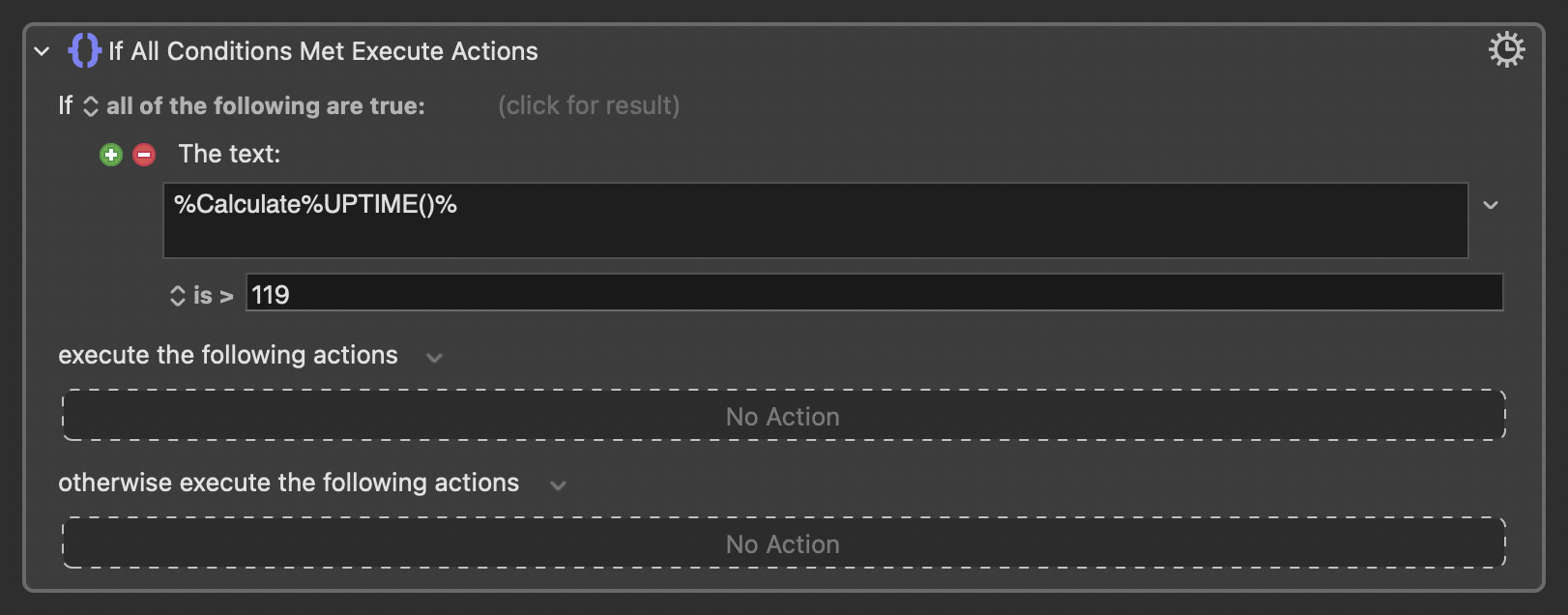Add a new condition with green plus
Image resolution: width=1568 pixels, height=615 pixels.
point(111,155)
